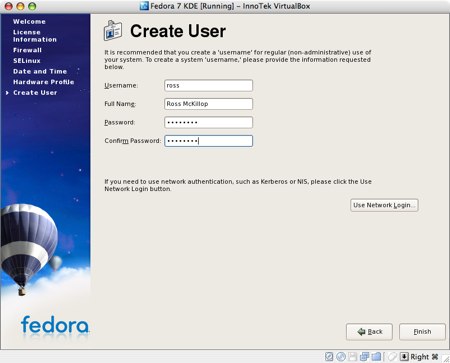Screen dimensions: 450x363
Task: Select License Information in the sidebar
Action: (35, 36)
